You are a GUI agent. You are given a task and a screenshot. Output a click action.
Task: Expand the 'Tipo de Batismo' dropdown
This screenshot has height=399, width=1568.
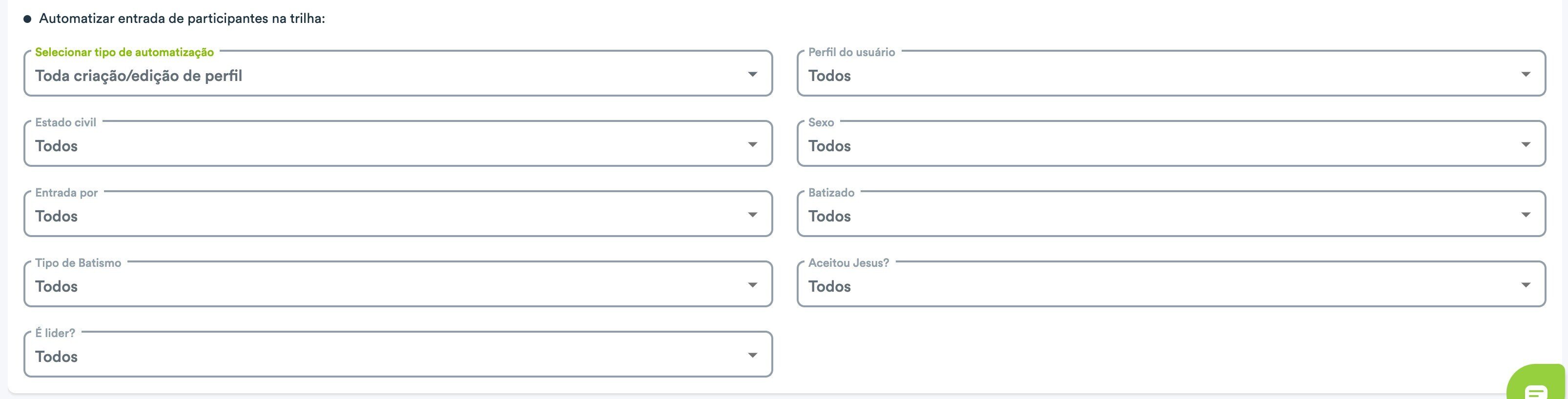398,284
